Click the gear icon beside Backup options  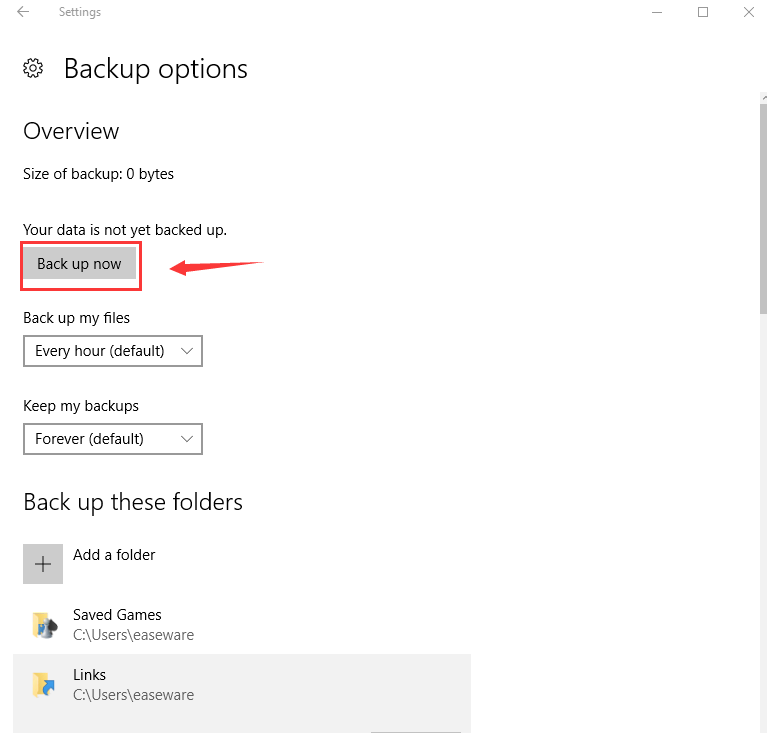tap(33, 68)
